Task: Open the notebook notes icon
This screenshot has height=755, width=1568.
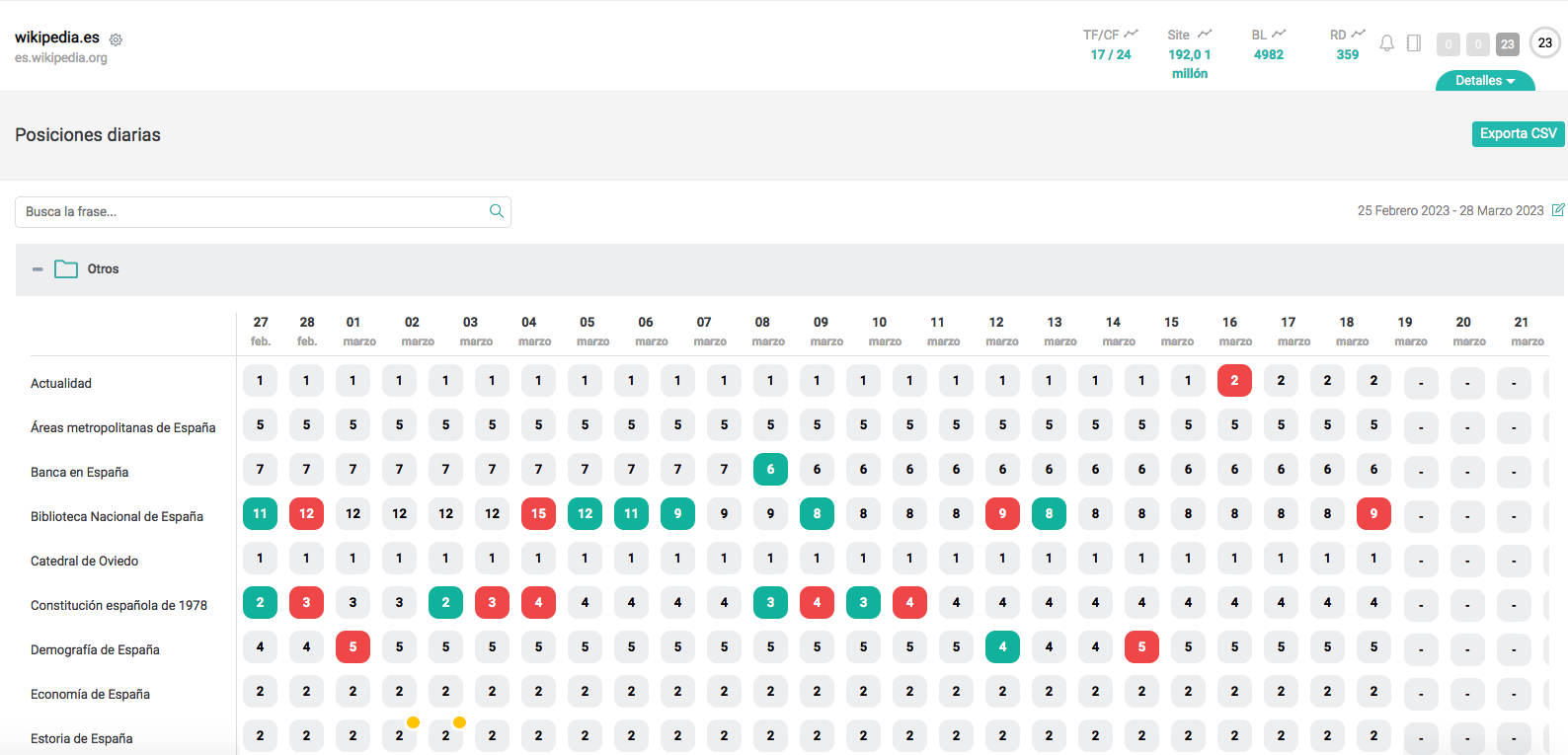Action: pyautogui.click(x=1414, y=43)
